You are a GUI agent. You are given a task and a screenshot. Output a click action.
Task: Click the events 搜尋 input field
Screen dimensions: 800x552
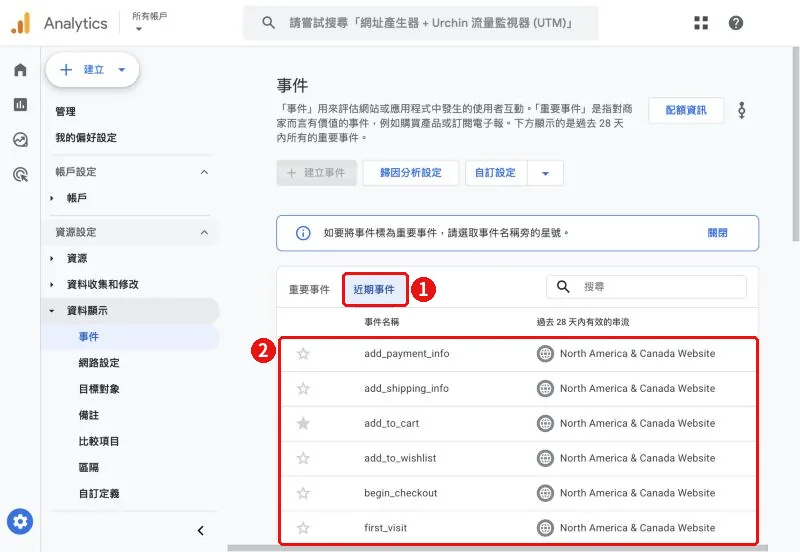[x=646, y=287]
